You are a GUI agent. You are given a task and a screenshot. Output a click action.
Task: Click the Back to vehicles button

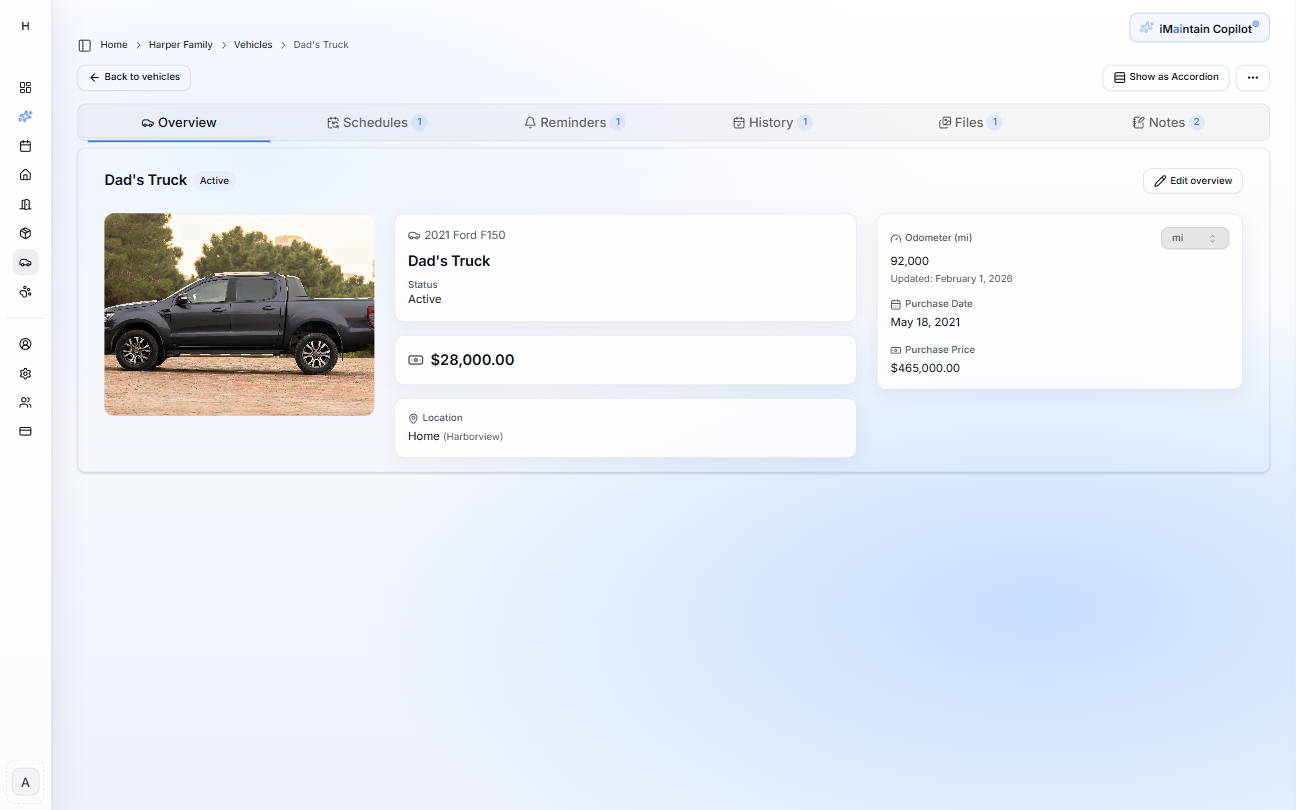point(133,77)
